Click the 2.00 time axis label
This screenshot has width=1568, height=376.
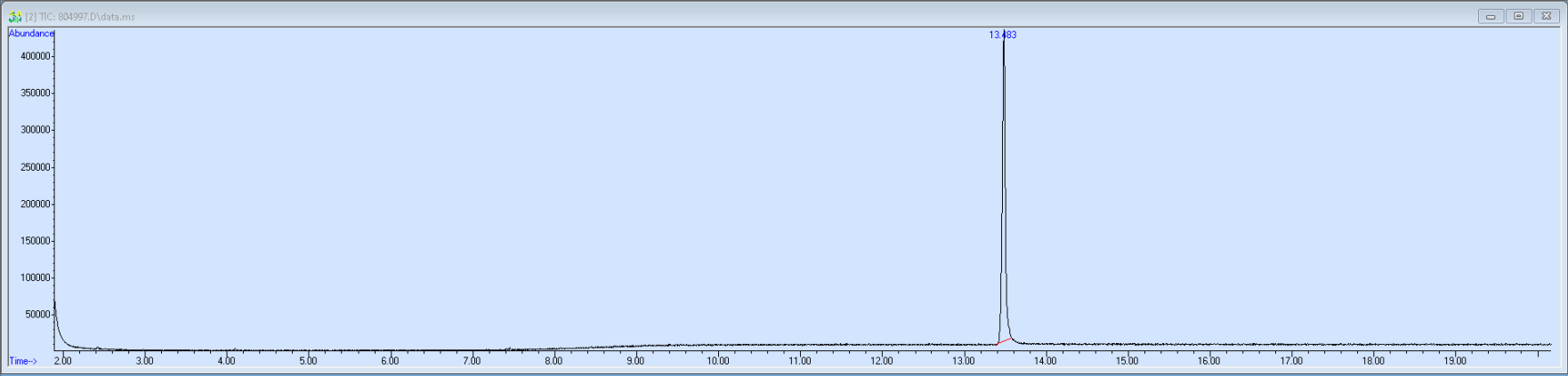[62, 361]
